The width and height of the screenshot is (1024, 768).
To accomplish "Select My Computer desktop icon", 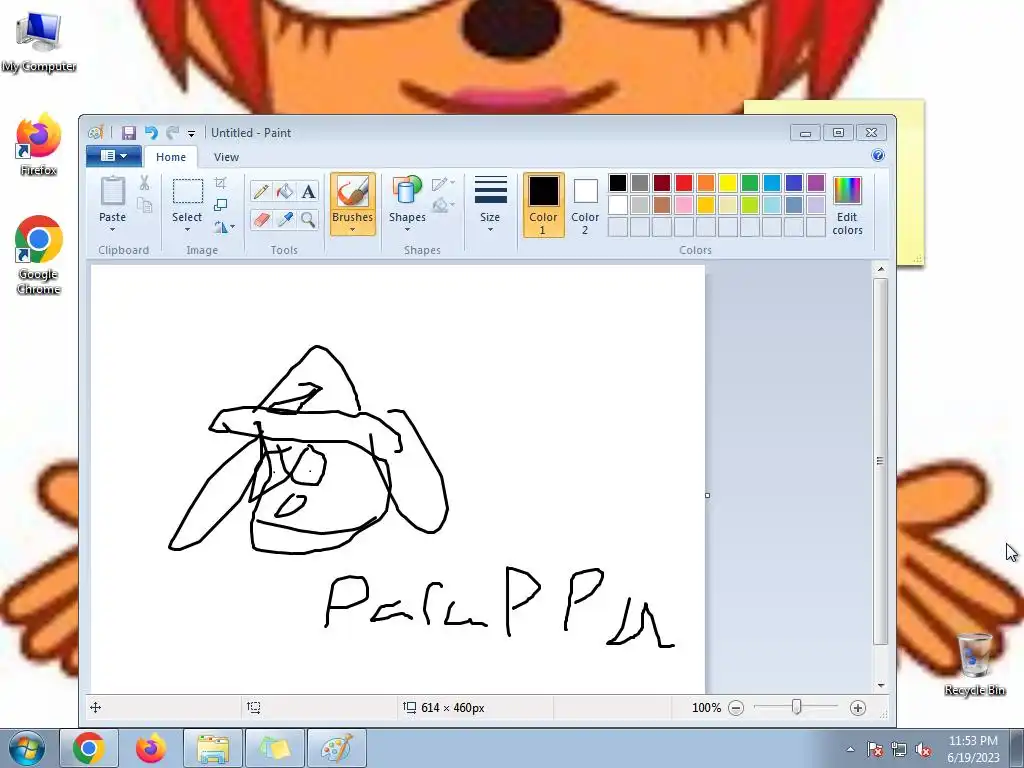I will click(39, 41).
